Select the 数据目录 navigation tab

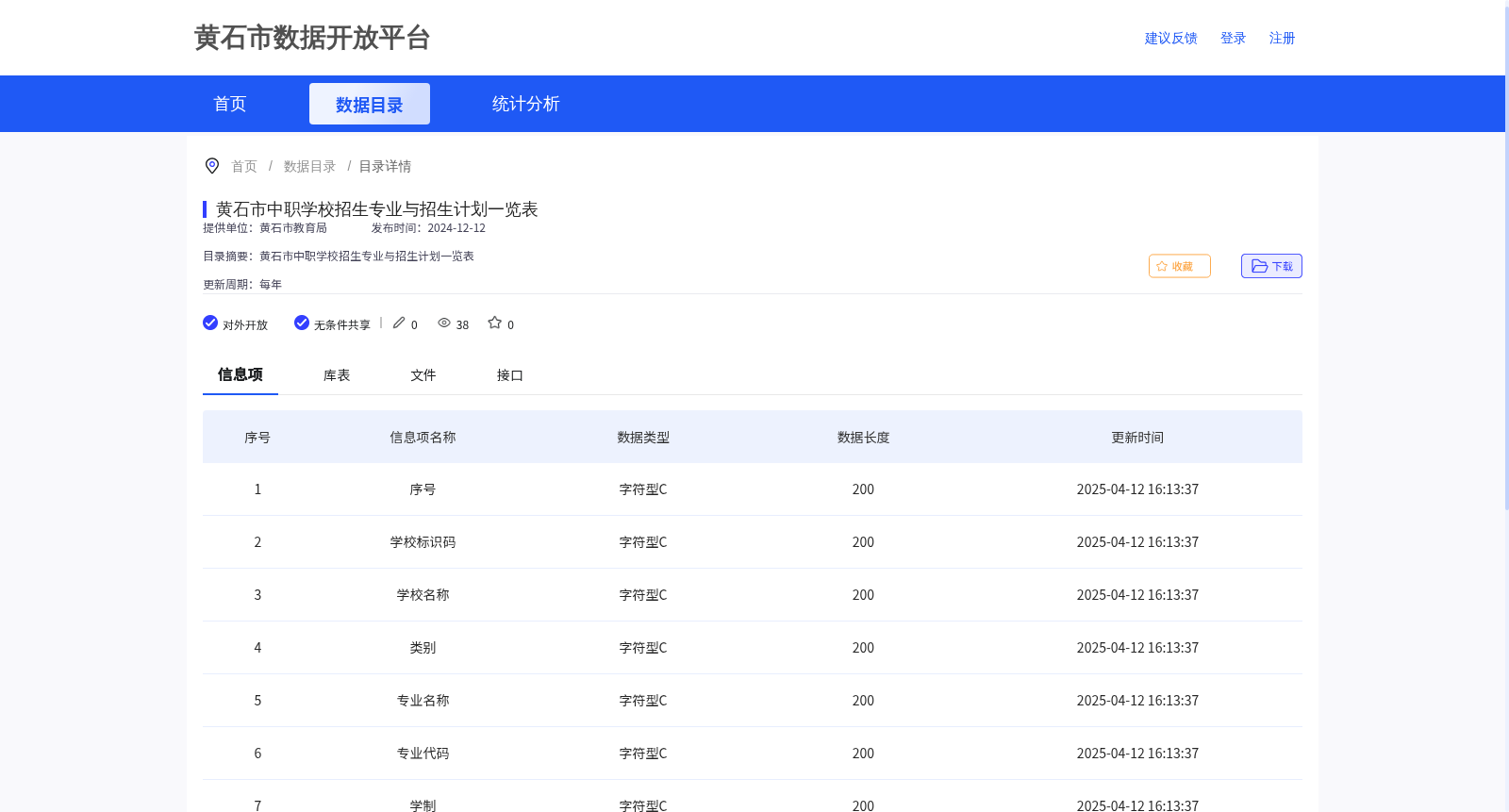370,104
